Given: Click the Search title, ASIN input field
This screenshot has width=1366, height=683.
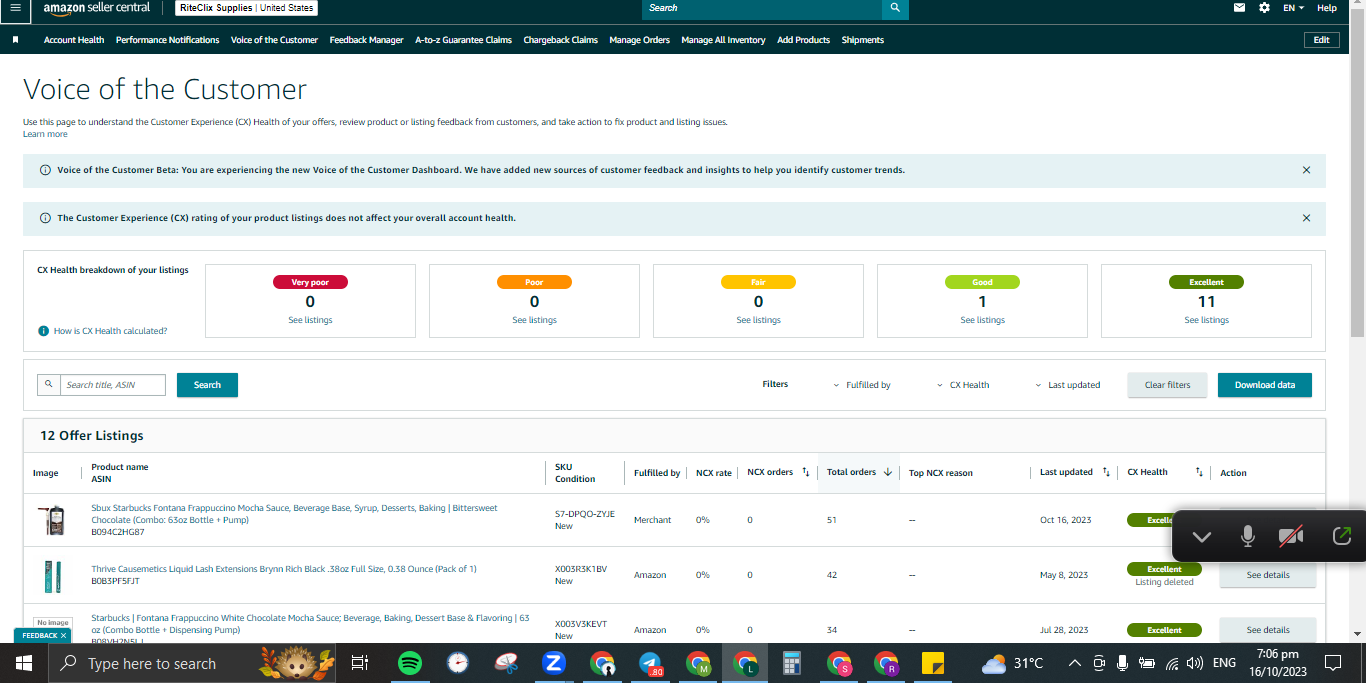Looking at the screenshot, I should click(112, 385).
